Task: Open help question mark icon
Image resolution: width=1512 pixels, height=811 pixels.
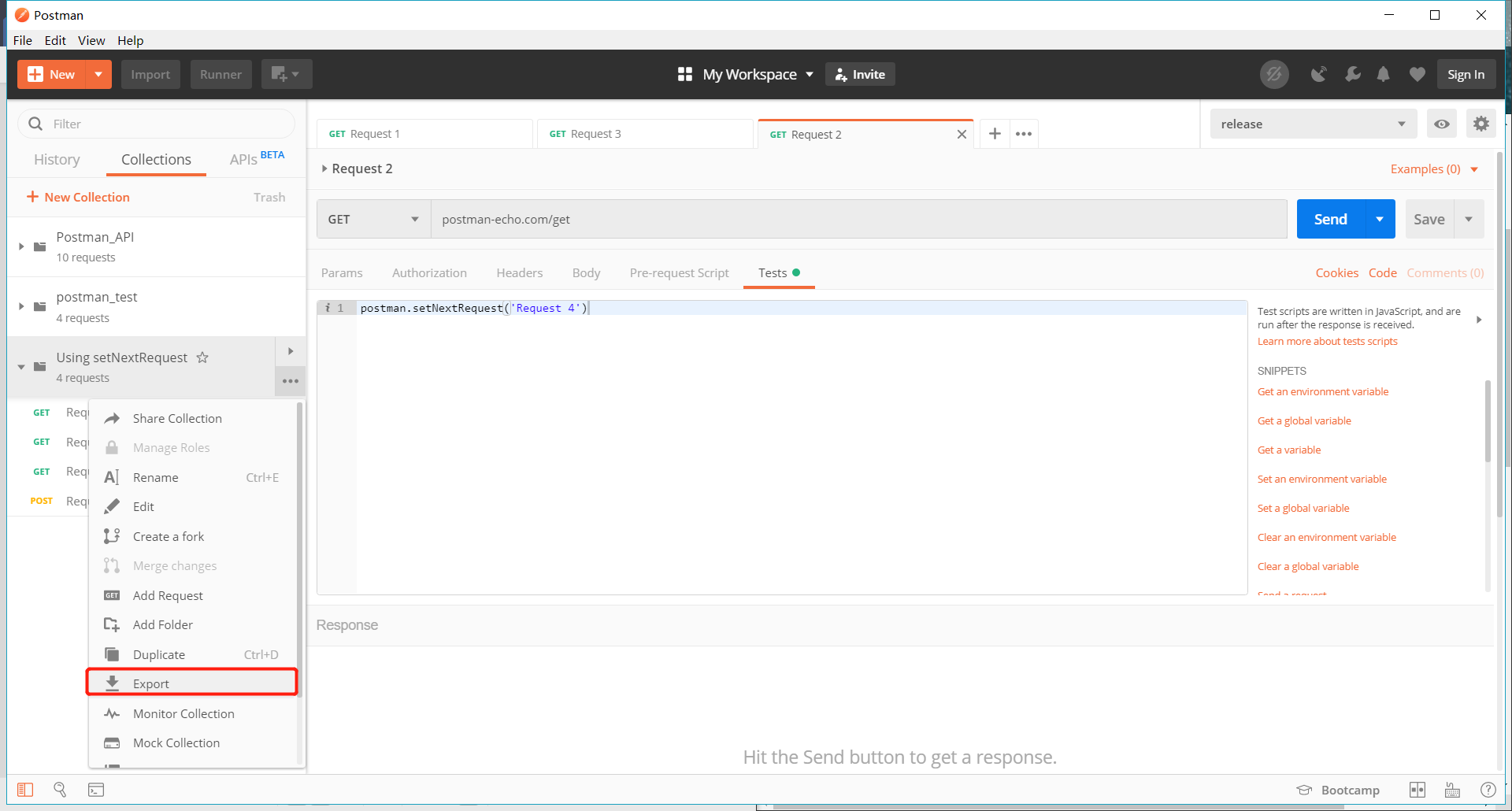Action: click(1488, 790)
